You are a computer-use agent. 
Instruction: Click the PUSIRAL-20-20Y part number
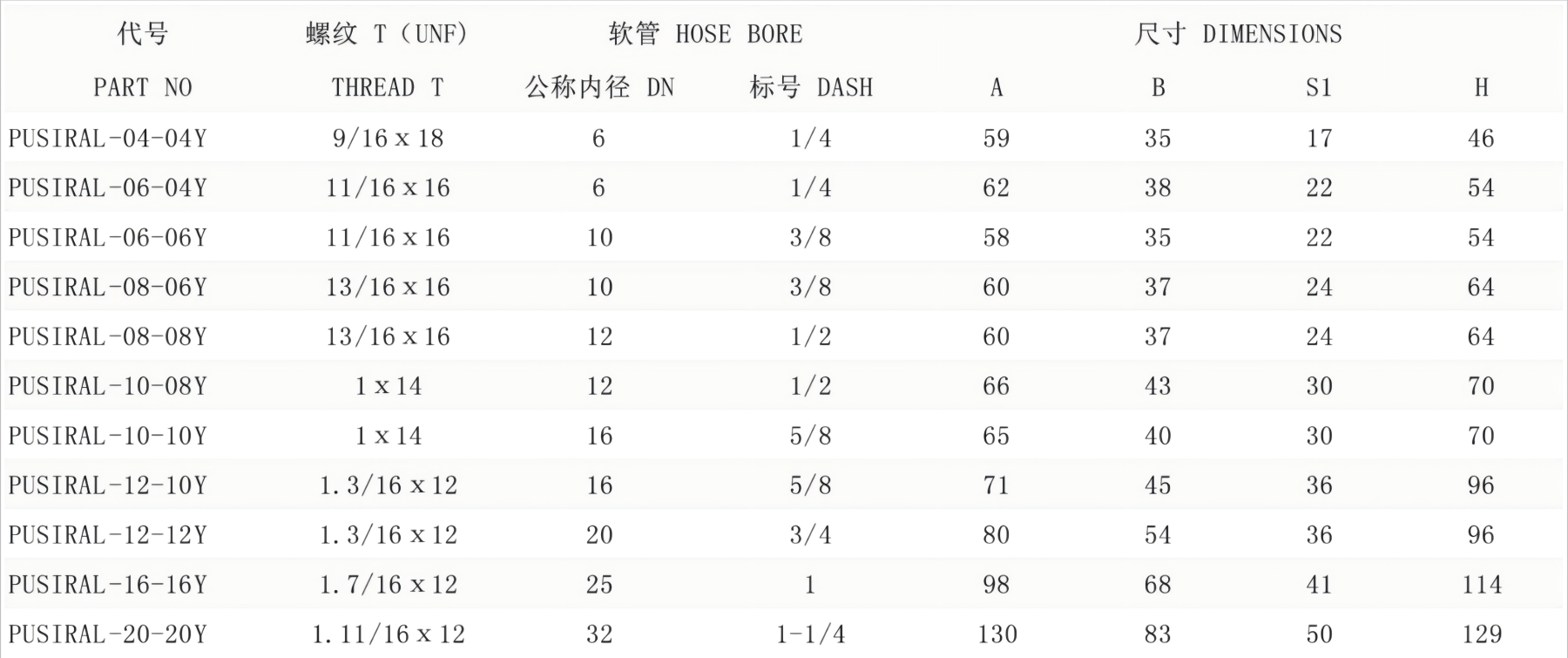click(x=107, y=634)
